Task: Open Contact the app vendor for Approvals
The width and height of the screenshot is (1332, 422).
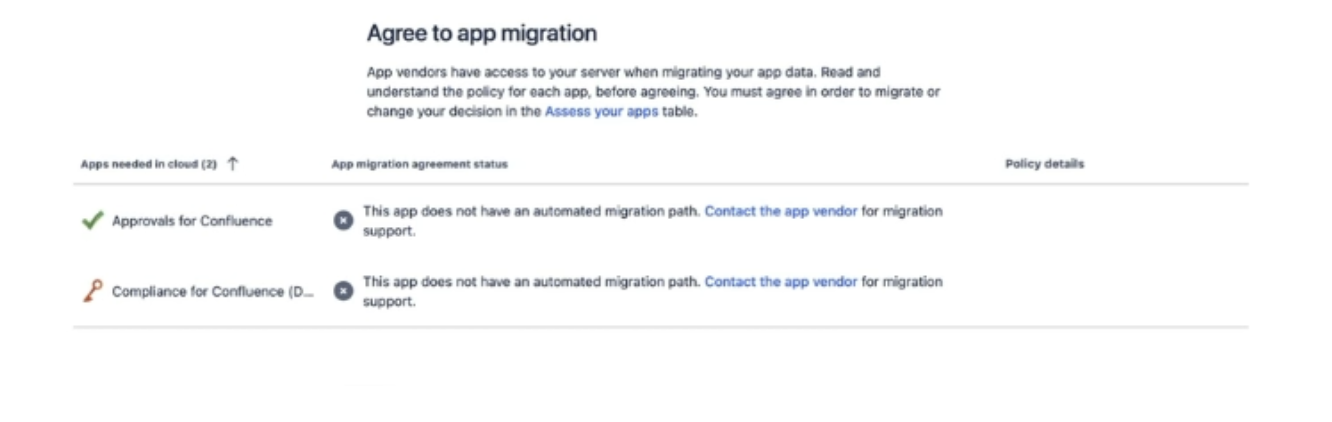Action: coord(780,212)
